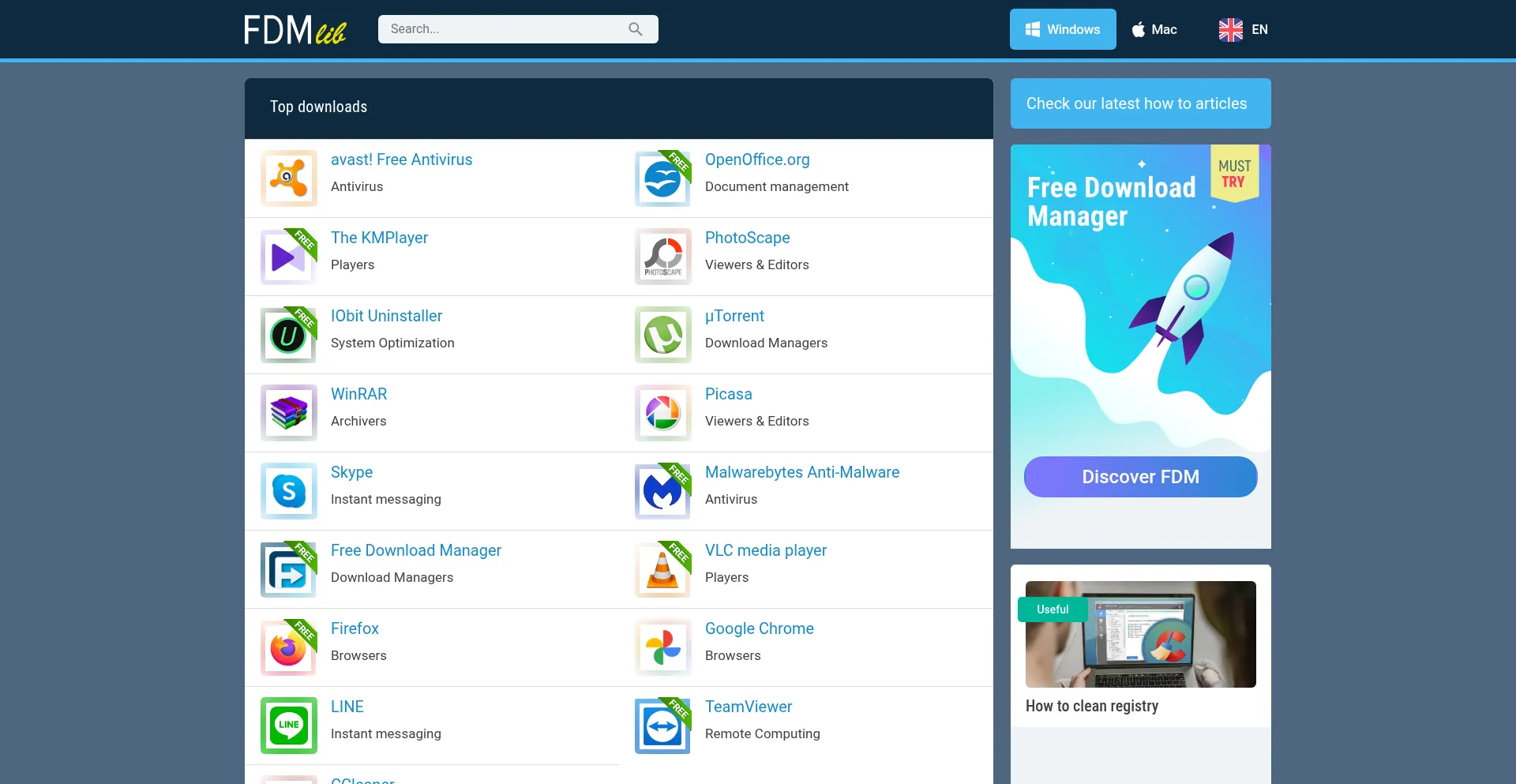Screen dimensions: 1516x784
Task: Switch to the Mac platform tab
Action: pos(1154,29)
